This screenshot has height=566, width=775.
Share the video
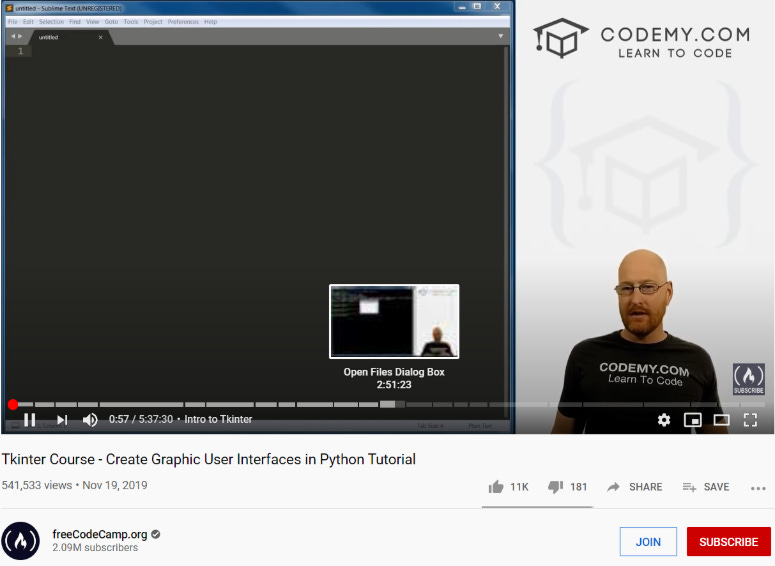pos(635,487)
